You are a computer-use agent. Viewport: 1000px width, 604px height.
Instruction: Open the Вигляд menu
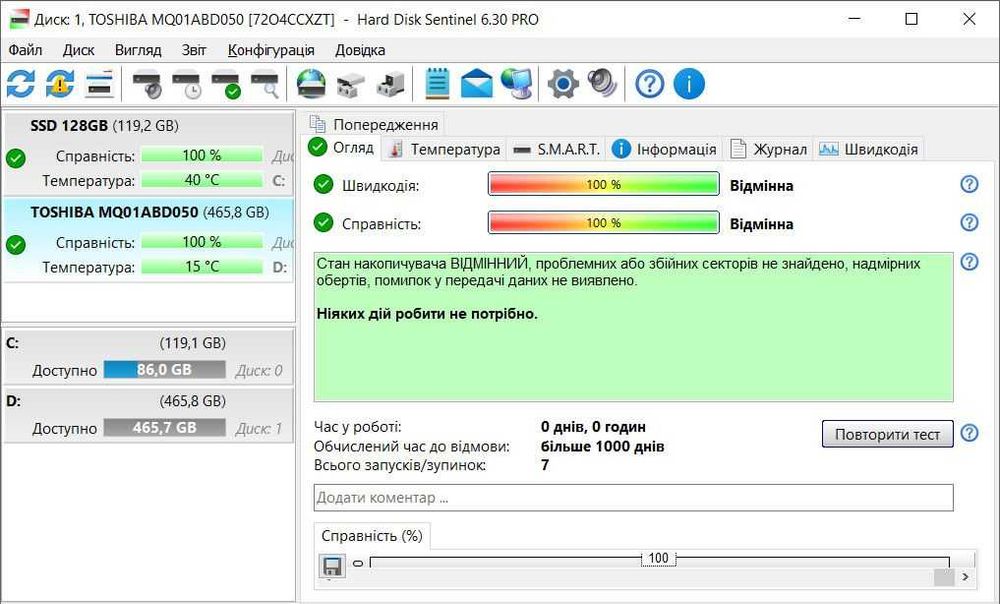138,50
